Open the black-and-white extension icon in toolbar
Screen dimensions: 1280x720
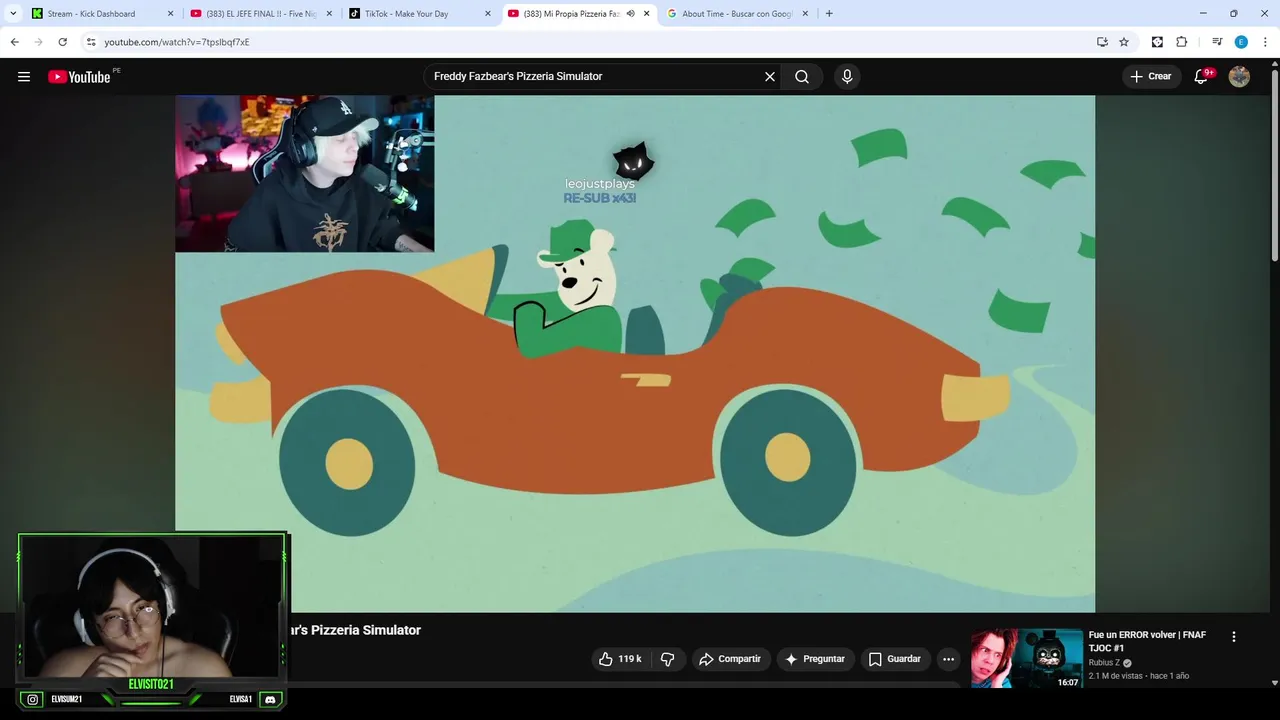point(1157,42)
